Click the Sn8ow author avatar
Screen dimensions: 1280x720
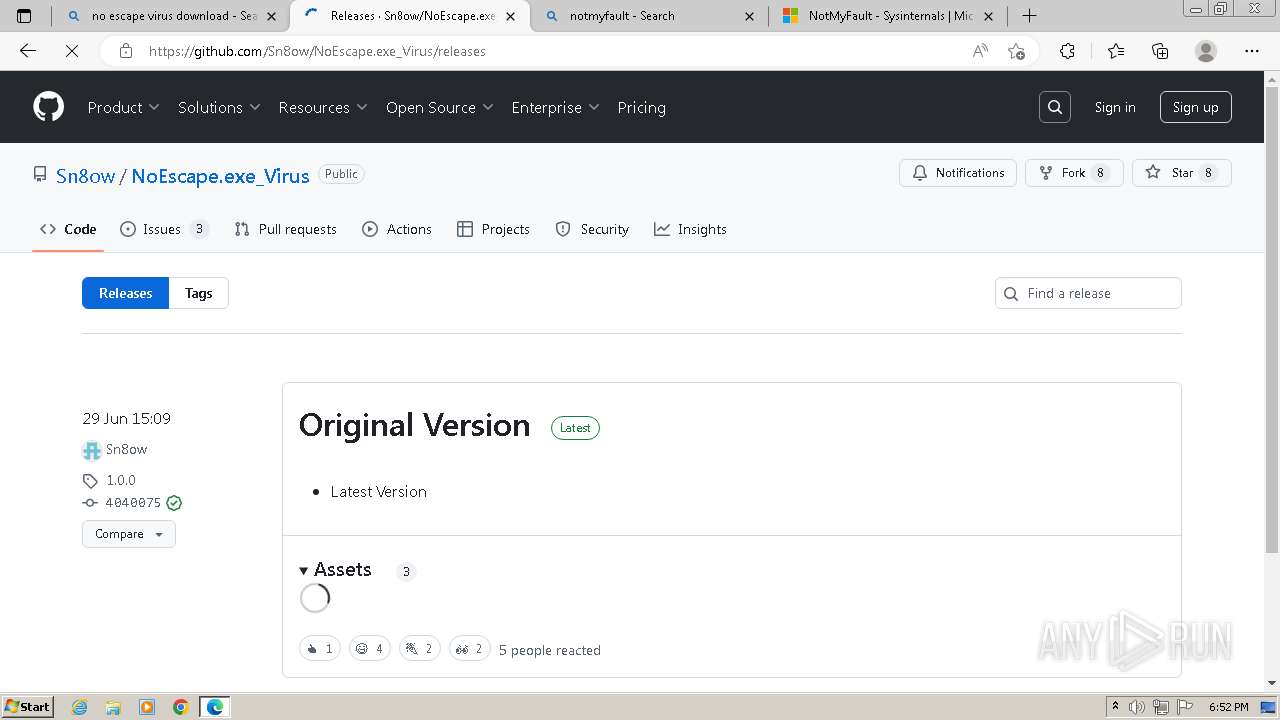click(92, 450)
